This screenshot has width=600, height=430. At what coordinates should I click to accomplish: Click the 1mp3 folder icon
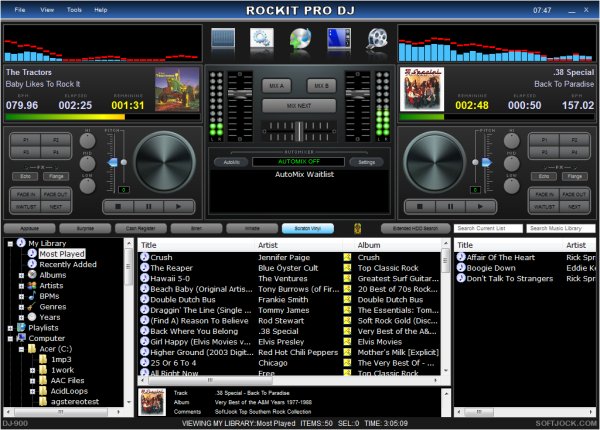(x=43, y=359)
